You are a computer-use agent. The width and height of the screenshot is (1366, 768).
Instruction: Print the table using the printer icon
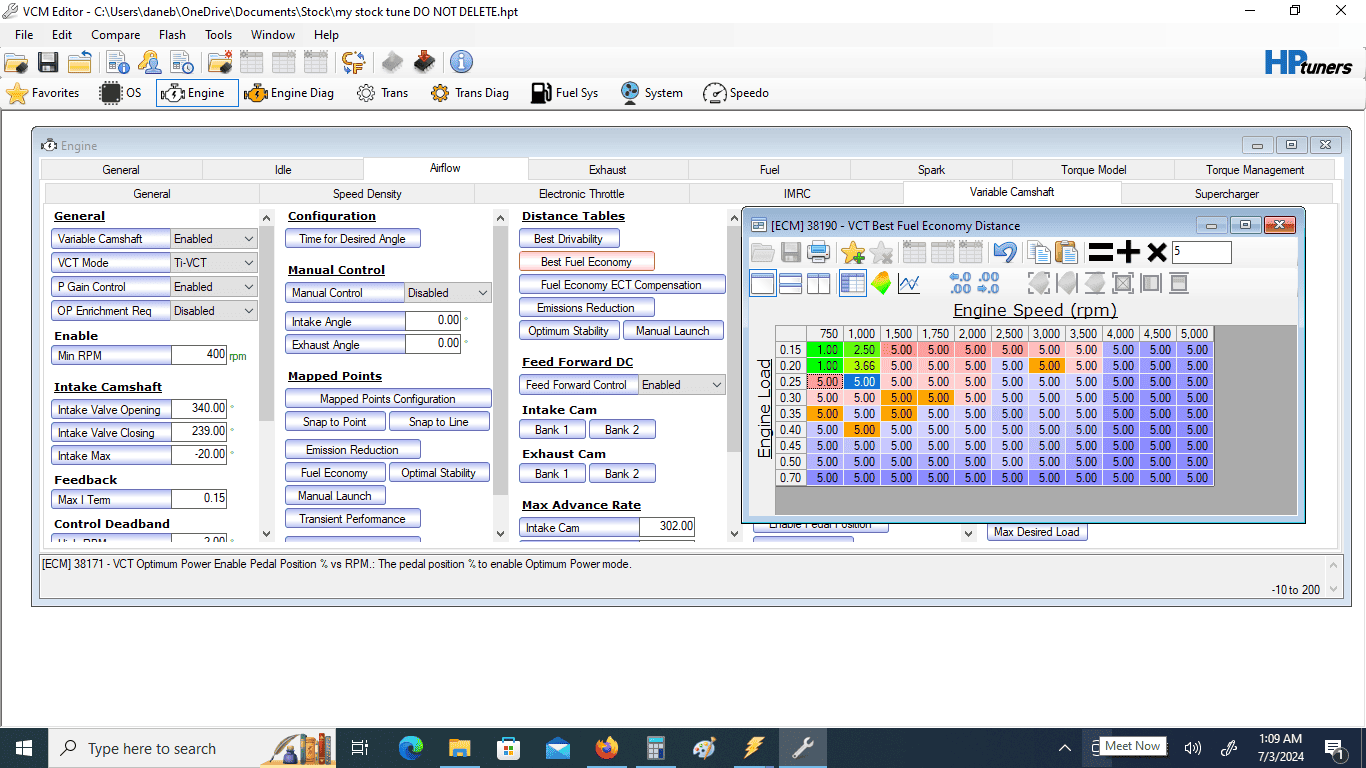(818, 252)
